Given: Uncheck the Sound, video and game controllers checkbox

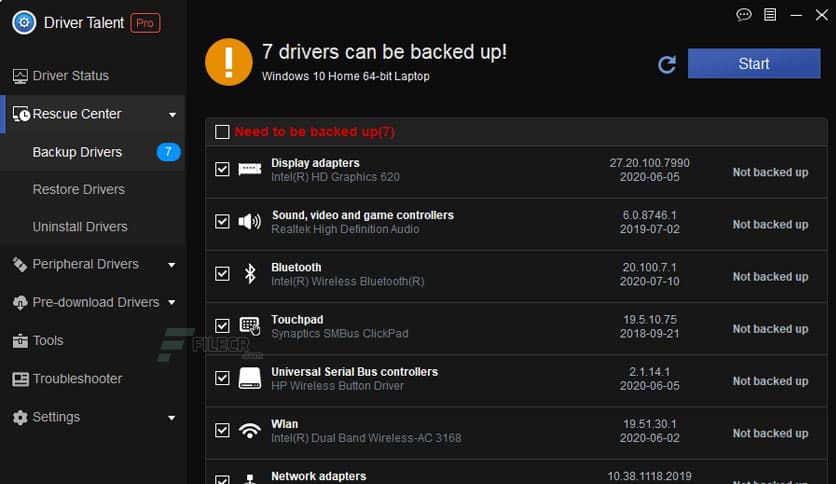Looking at the screenshot, I should click(222, 221).
